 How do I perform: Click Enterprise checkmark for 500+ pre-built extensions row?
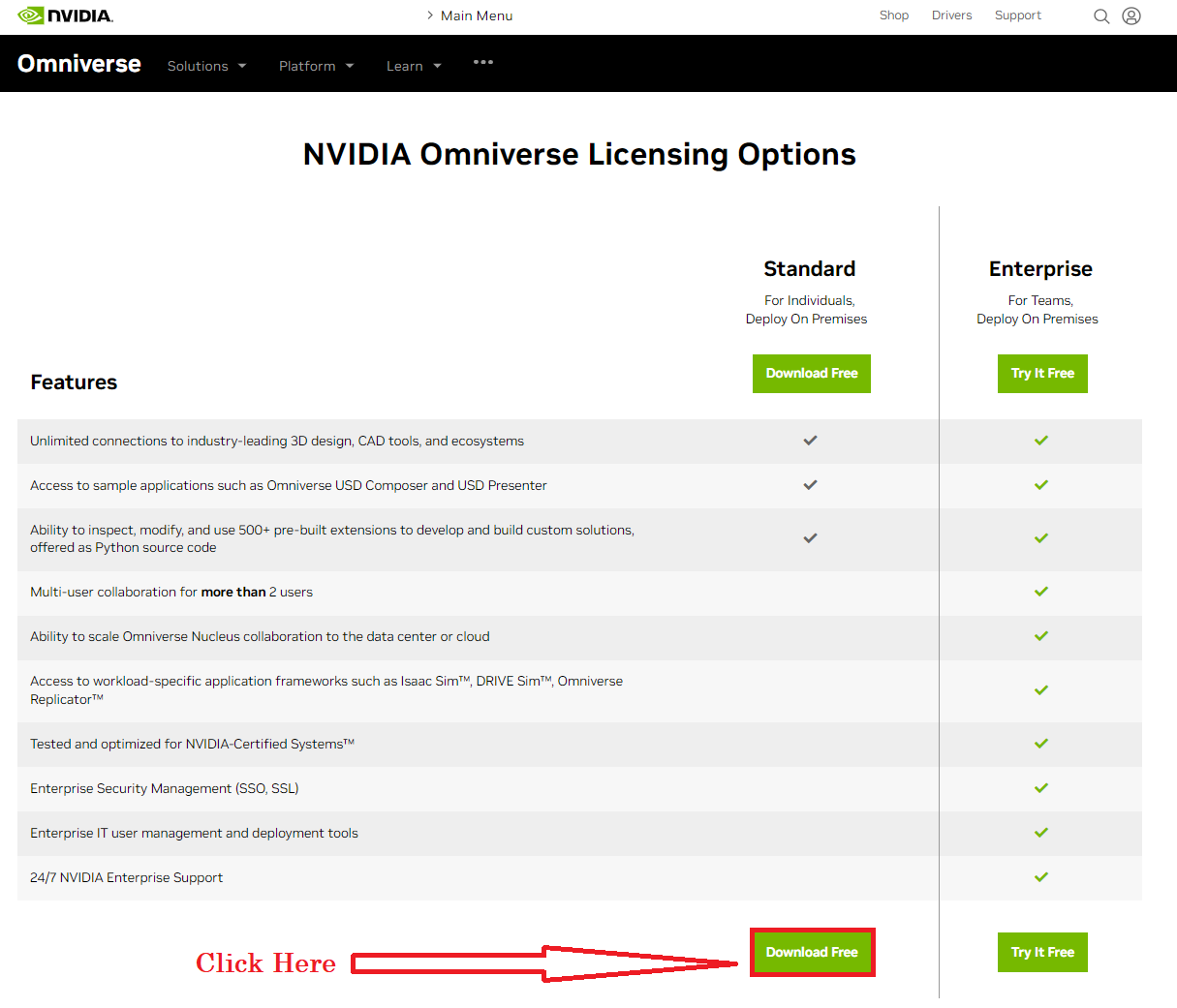1041,538
